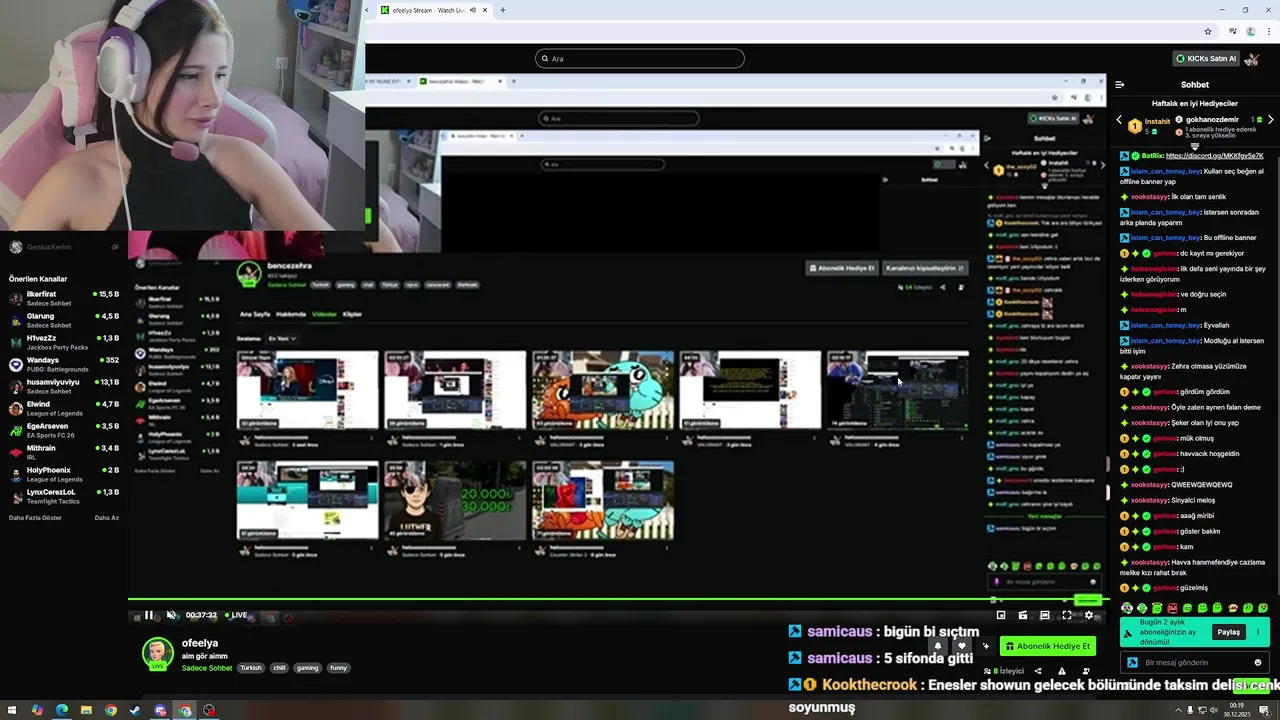Viewport: 1280px width, 720px height.
Task: Select the funny tag
Action: pyautogui.click(x=338, y=668)
